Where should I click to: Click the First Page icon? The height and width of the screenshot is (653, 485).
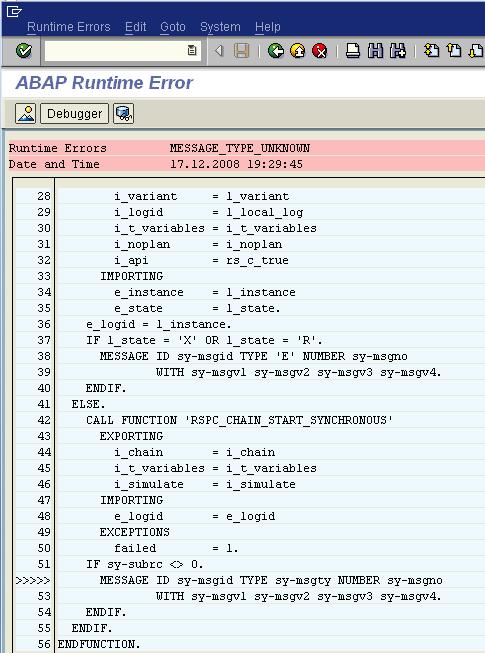(431, 51)
